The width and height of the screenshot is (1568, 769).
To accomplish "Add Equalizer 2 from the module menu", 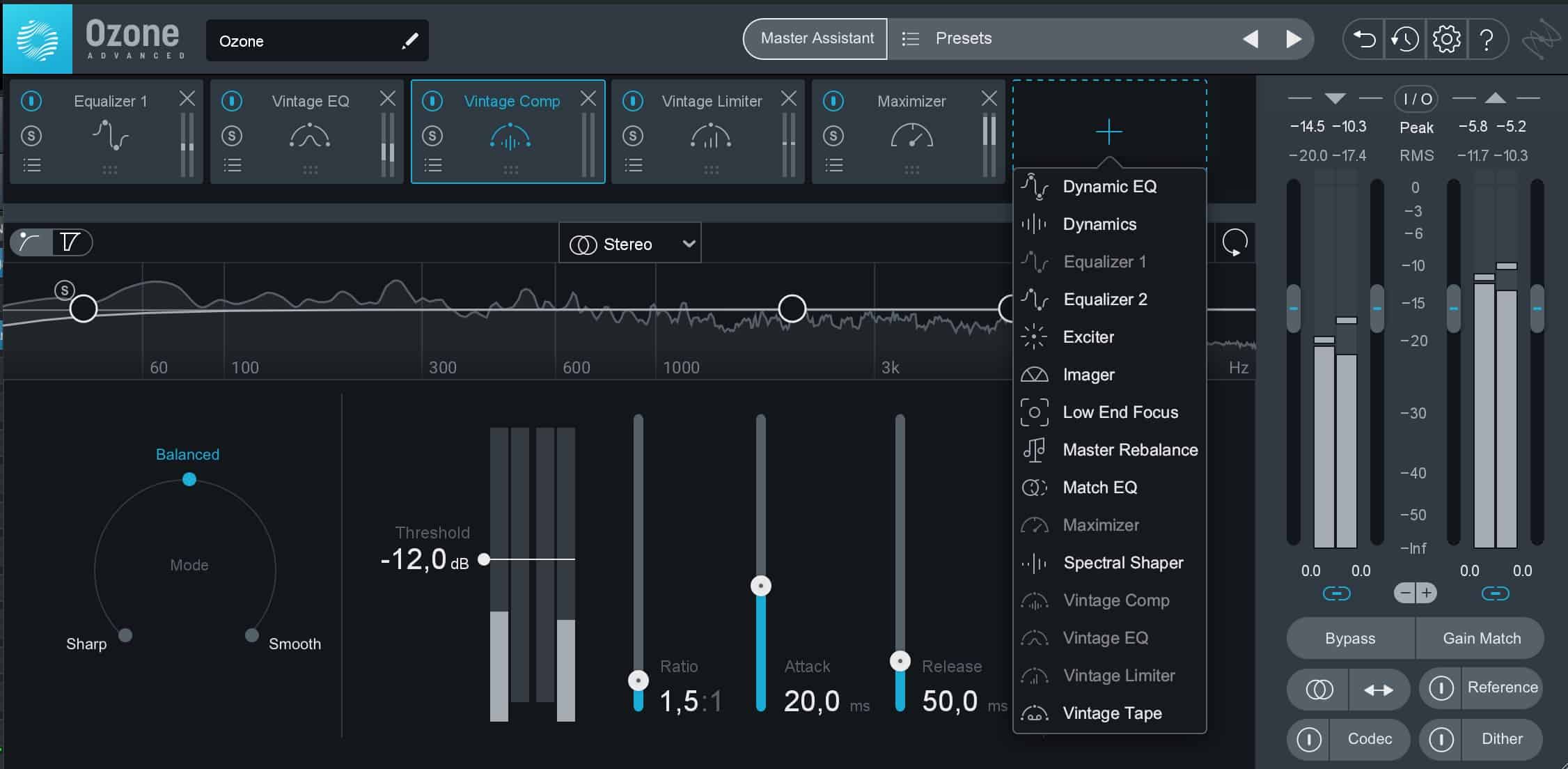I will (1110, 300).
